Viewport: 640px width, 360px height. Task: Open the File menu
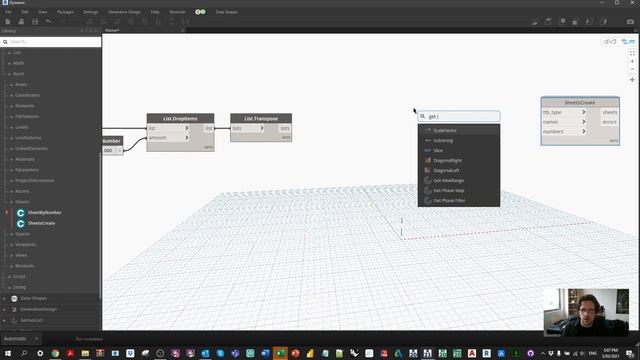[8, 12]
